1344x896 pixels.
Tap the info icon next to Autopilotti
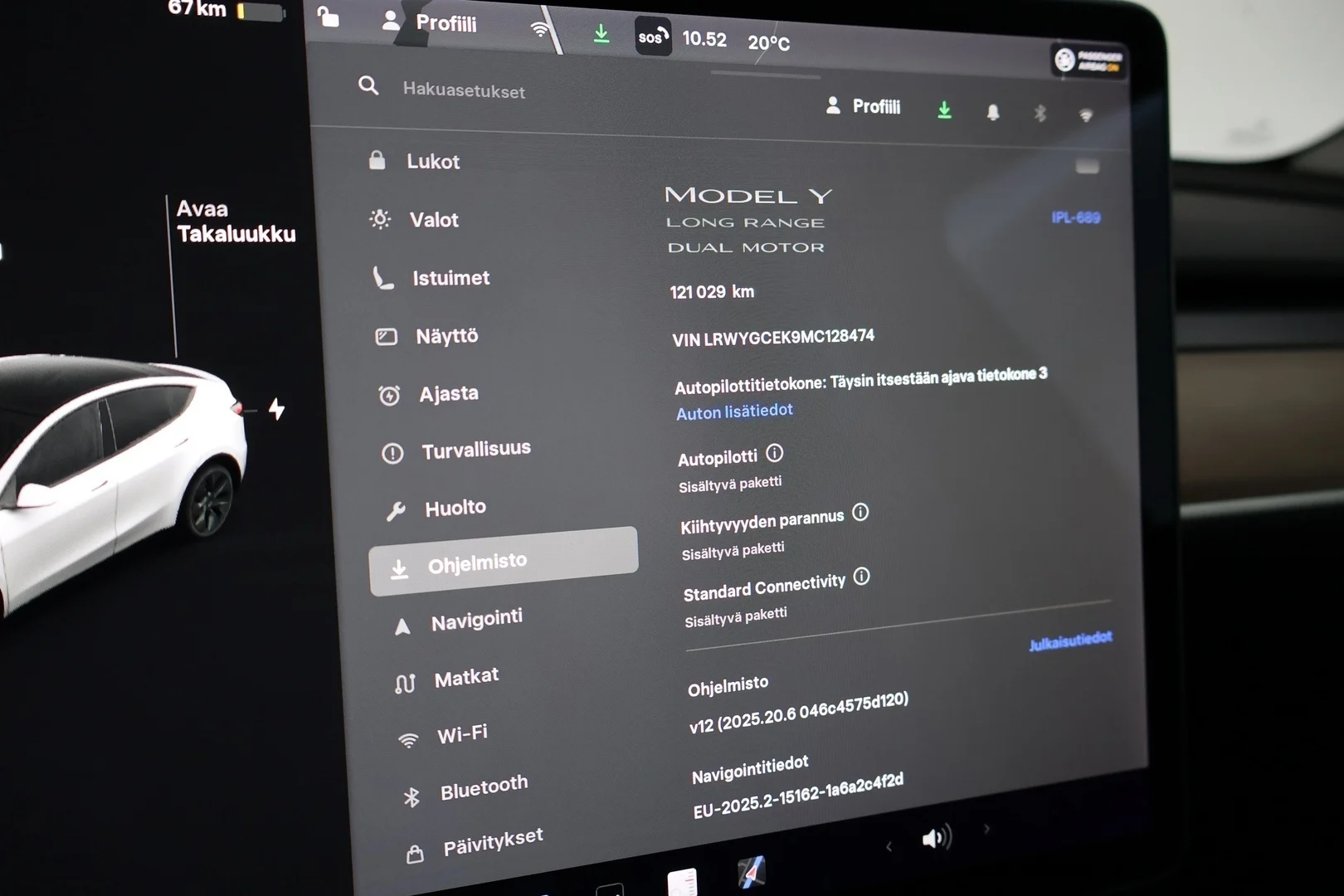coord(775,453)
